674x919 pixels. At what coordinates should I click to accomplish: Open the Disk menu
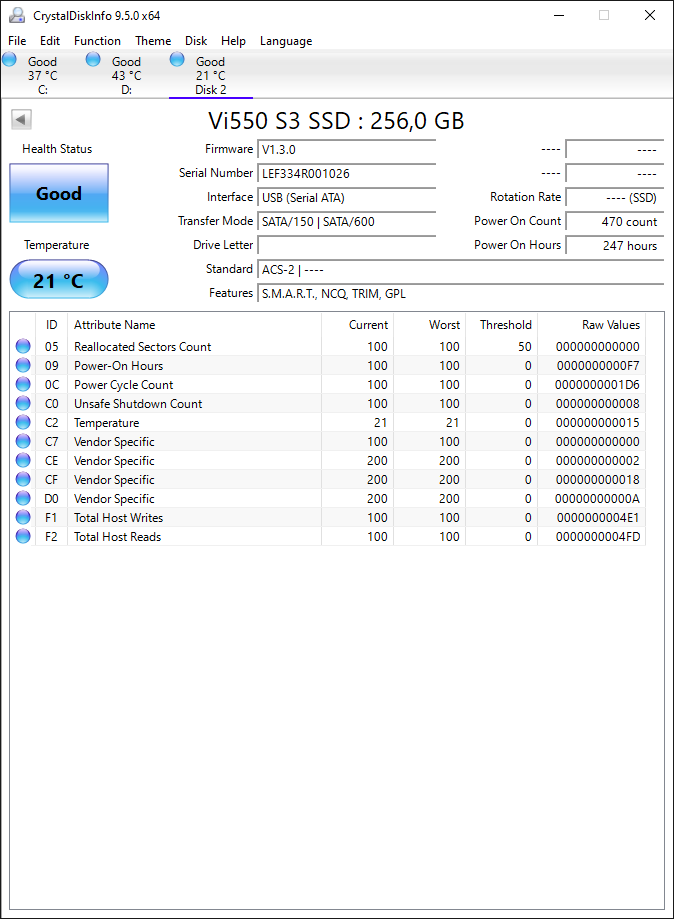pos(196,41)
